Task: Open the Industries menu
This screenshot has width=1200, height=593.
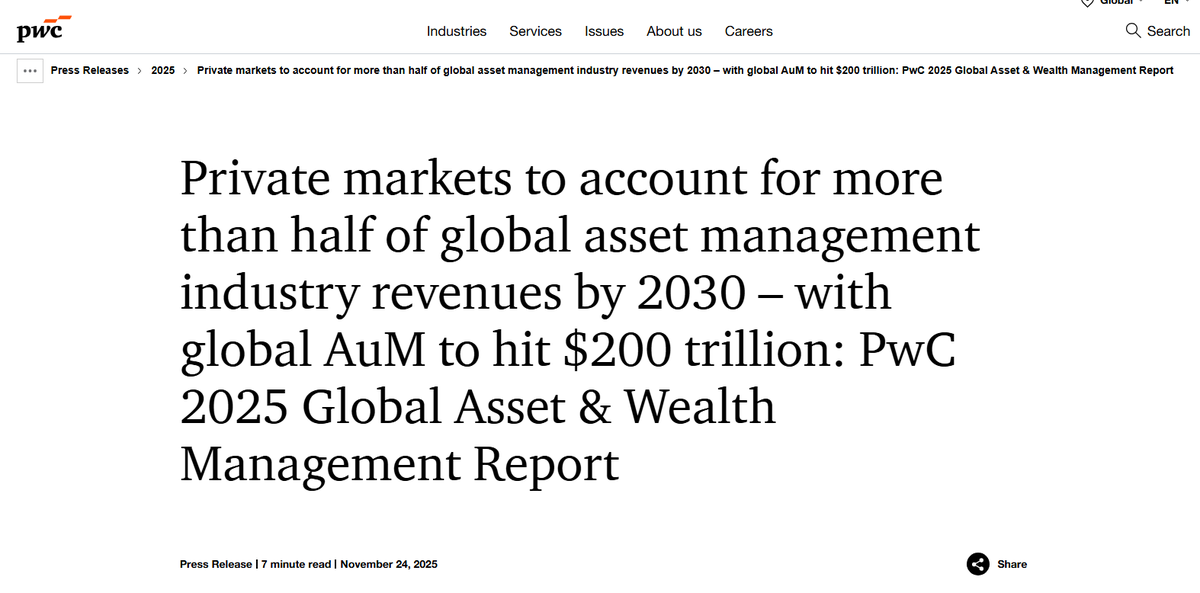Action: click(x=456, y=31)
